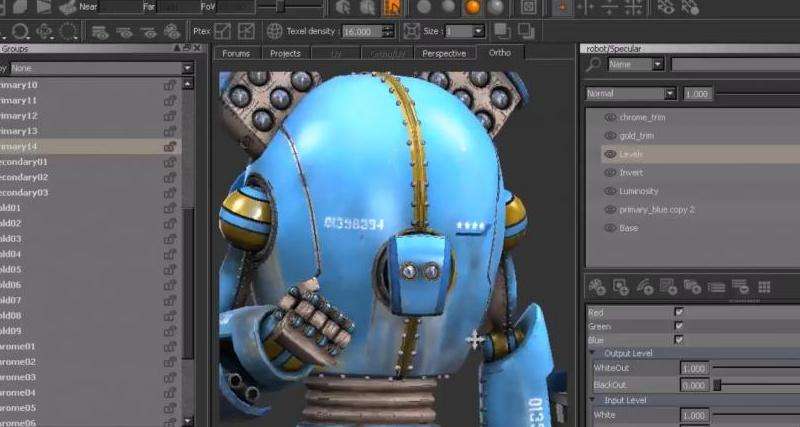Click the grid icon in layer toolbar
This screenshot has width=800, height=427.
(764, 287)
